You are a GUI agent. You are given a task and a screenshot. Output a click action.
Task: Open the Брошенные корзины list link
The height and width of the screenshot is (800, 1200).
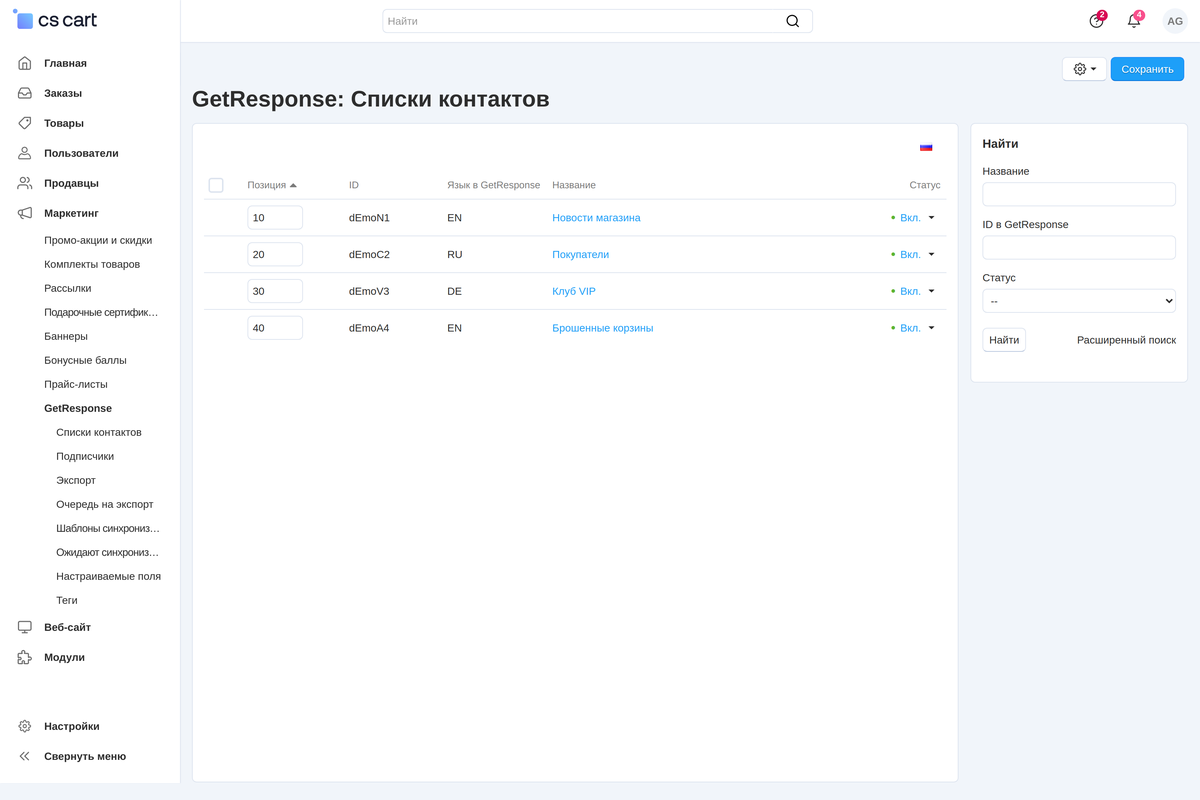tap(603, 328)
